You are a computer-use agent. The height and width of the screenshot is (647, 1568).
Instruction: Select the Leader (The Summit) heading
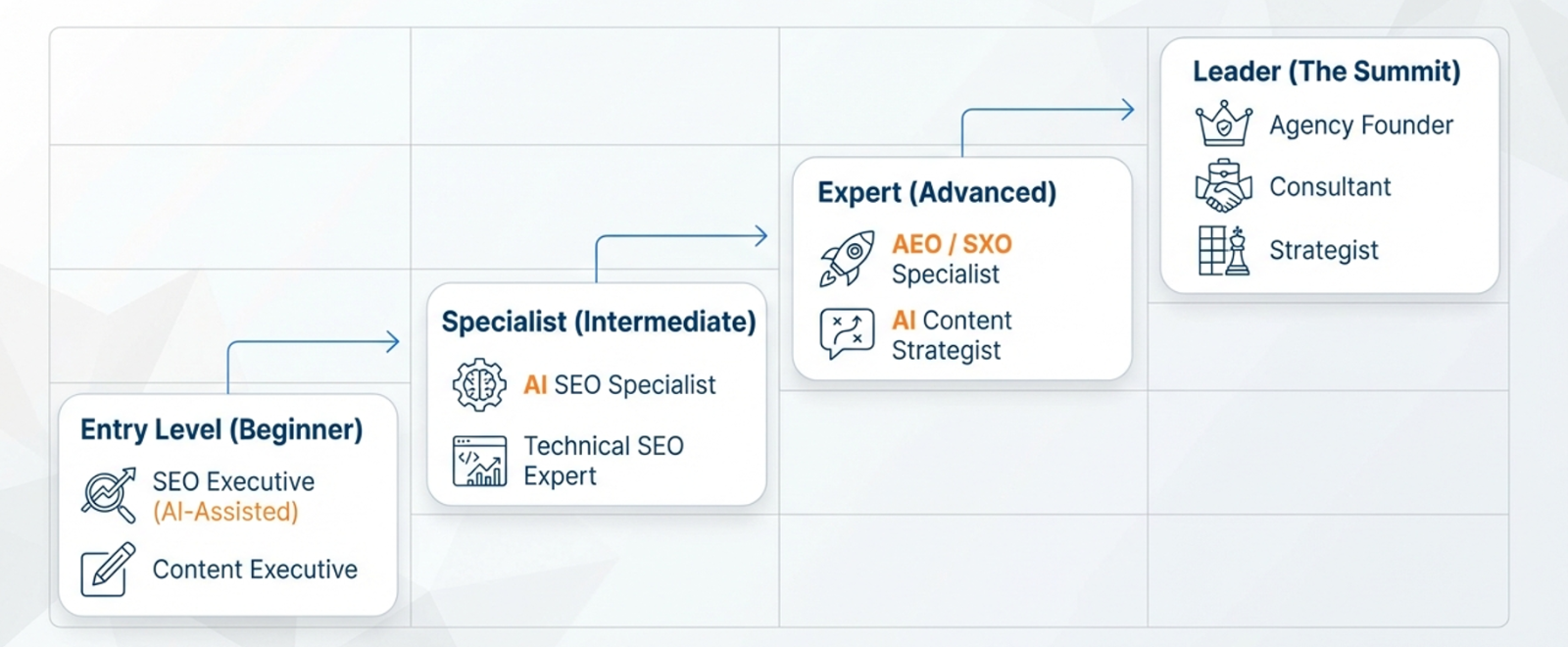pos(1326,72)
